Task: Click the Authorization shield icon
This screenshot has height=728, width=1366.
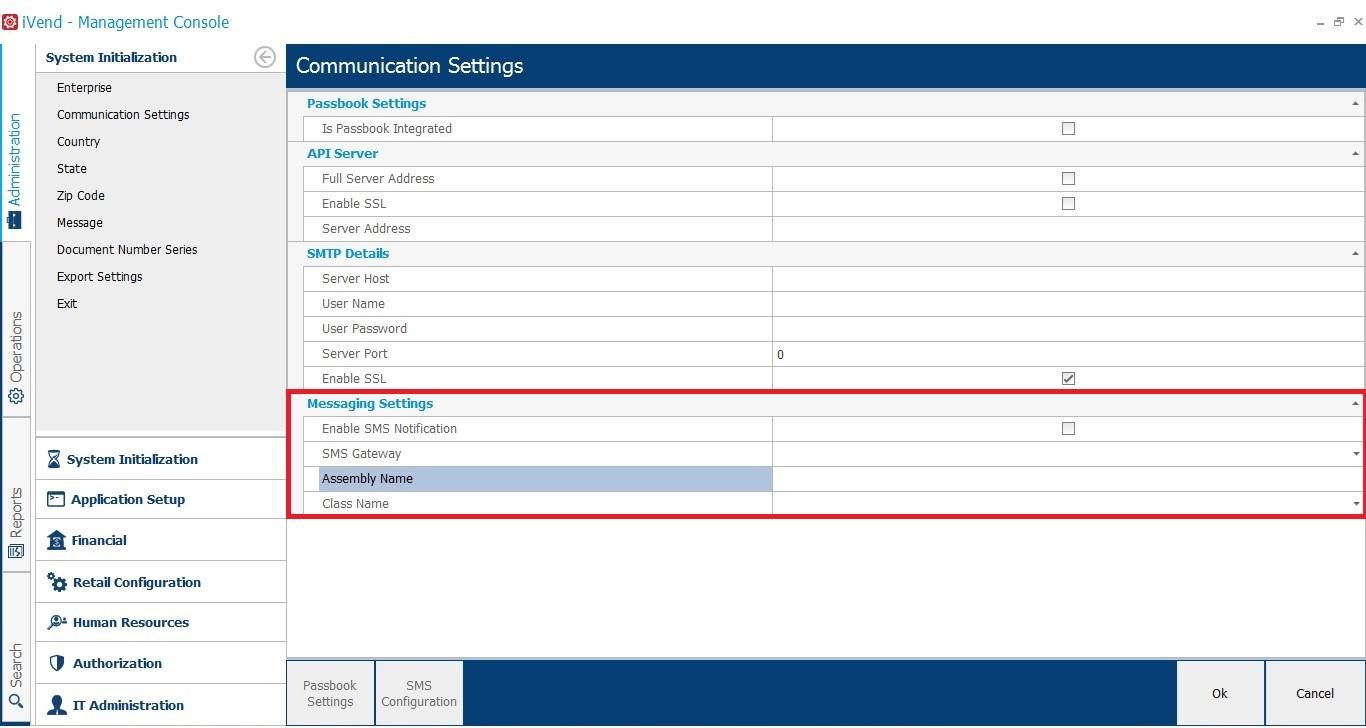Action: [x=56, y=663]
